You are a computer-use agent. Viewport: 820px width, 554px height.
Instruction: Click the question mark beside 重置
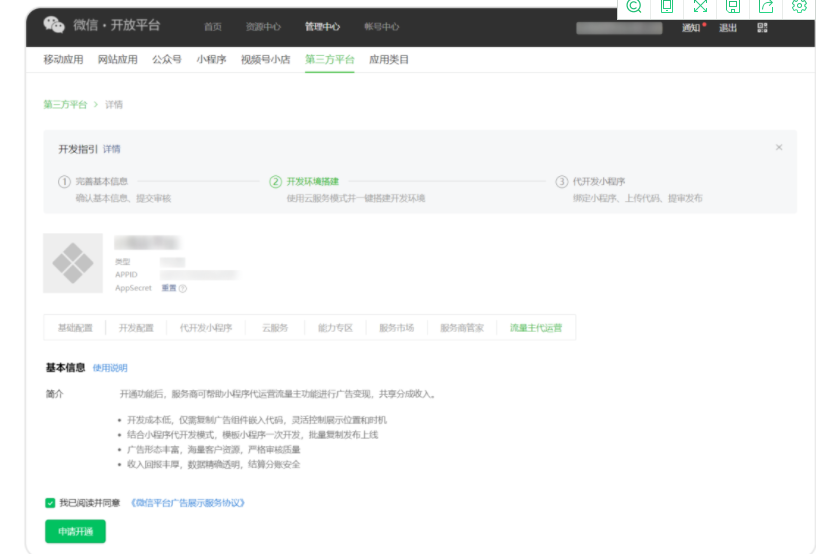point(183,288)
